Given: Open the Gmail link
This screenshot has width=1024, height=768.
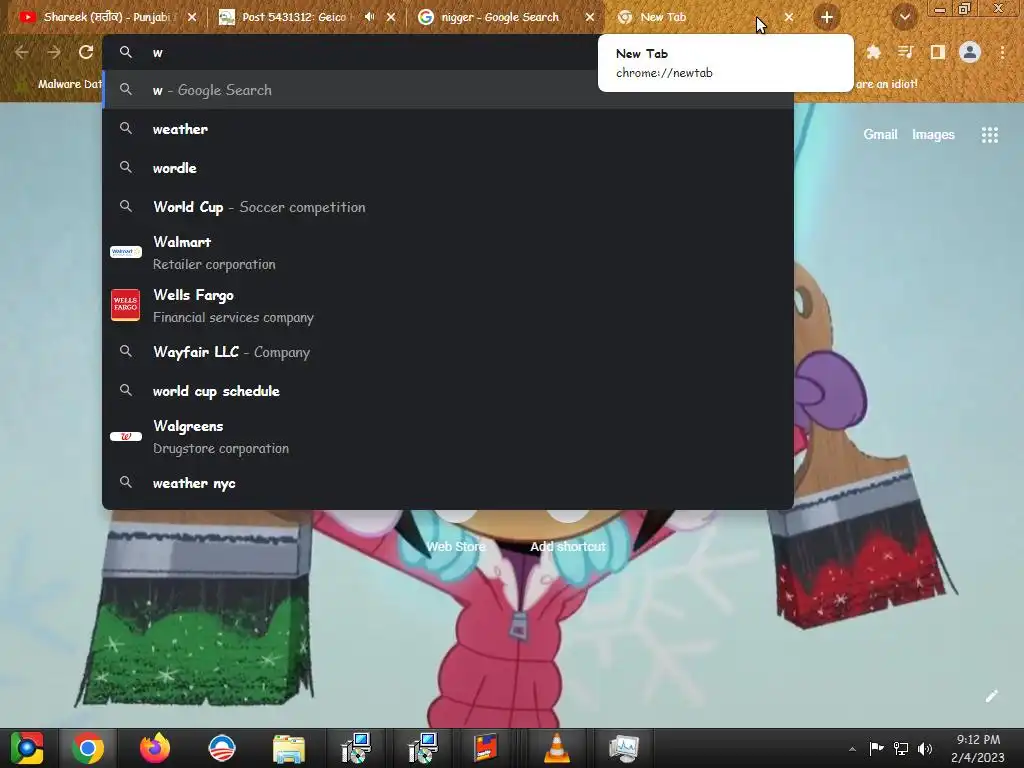Looking at the screenshot, I should tap(880, 135).
